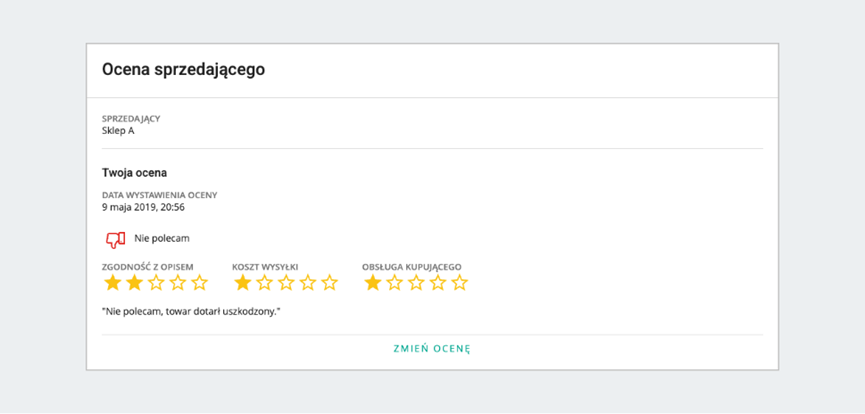The width and height of the screenshot is (865, 414).
Task: Select first star under Zgodność z opisem
Action: (x=112, y=283)
